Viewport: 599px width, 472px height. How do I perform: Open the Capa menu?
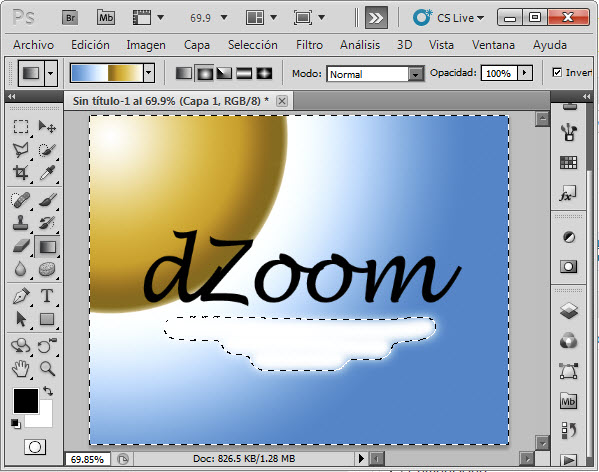[x=197, y=45]
